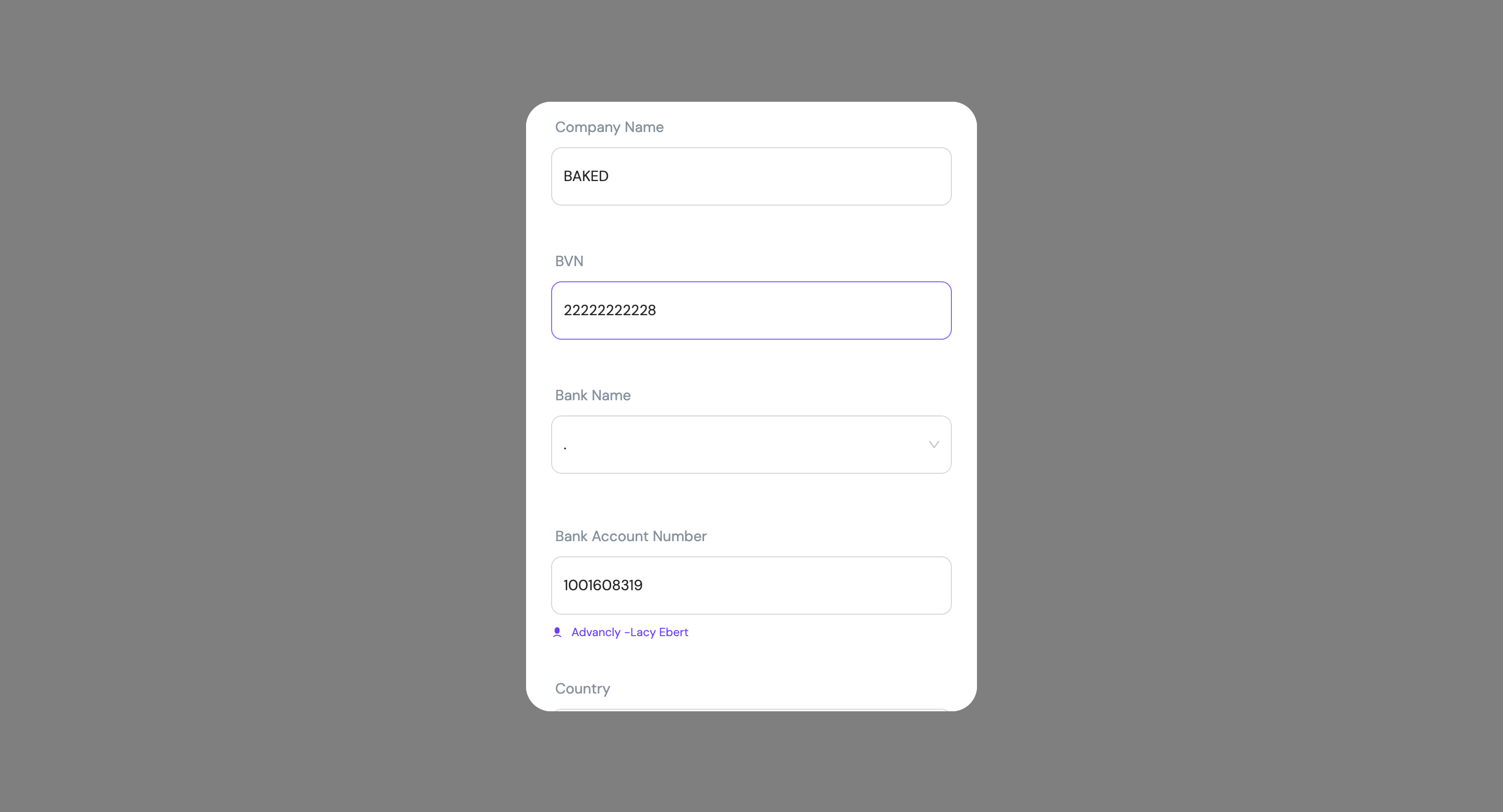Click the Company Name label
The width and height of the screenshot is (1503, 812).
(609, 127)
